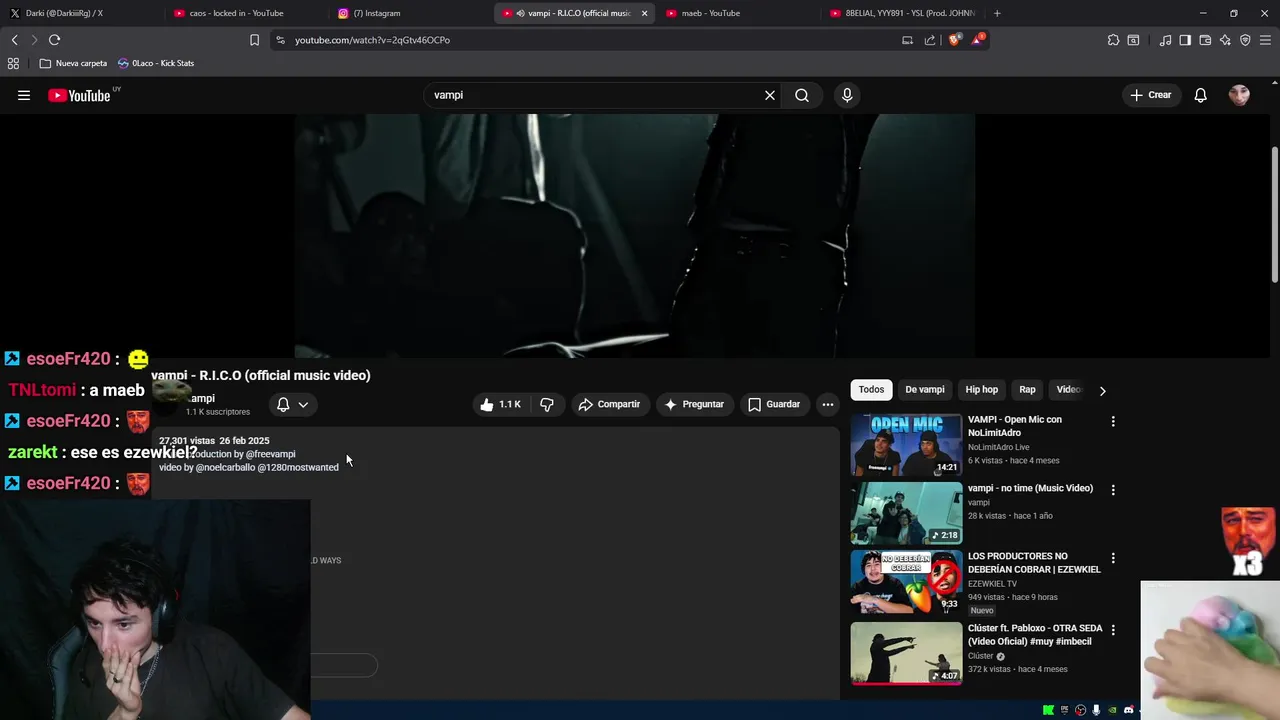Close the vampi R.I.C.O browser tab
The height and width of the screenshot is (720, 1280).
coord(644,13)
